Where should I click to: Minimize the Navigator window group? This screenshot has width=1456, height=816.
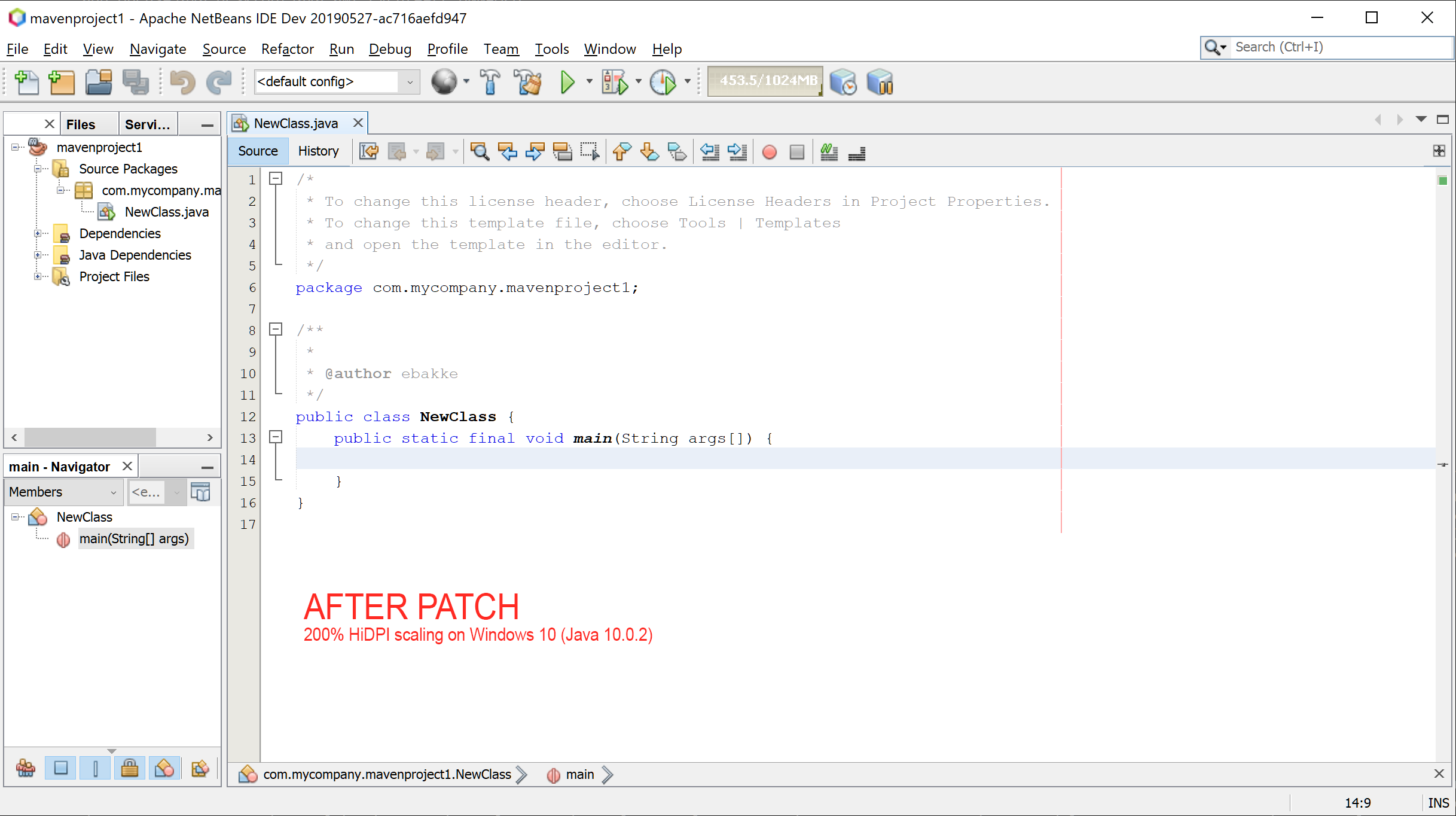click(x=207, y=467)
